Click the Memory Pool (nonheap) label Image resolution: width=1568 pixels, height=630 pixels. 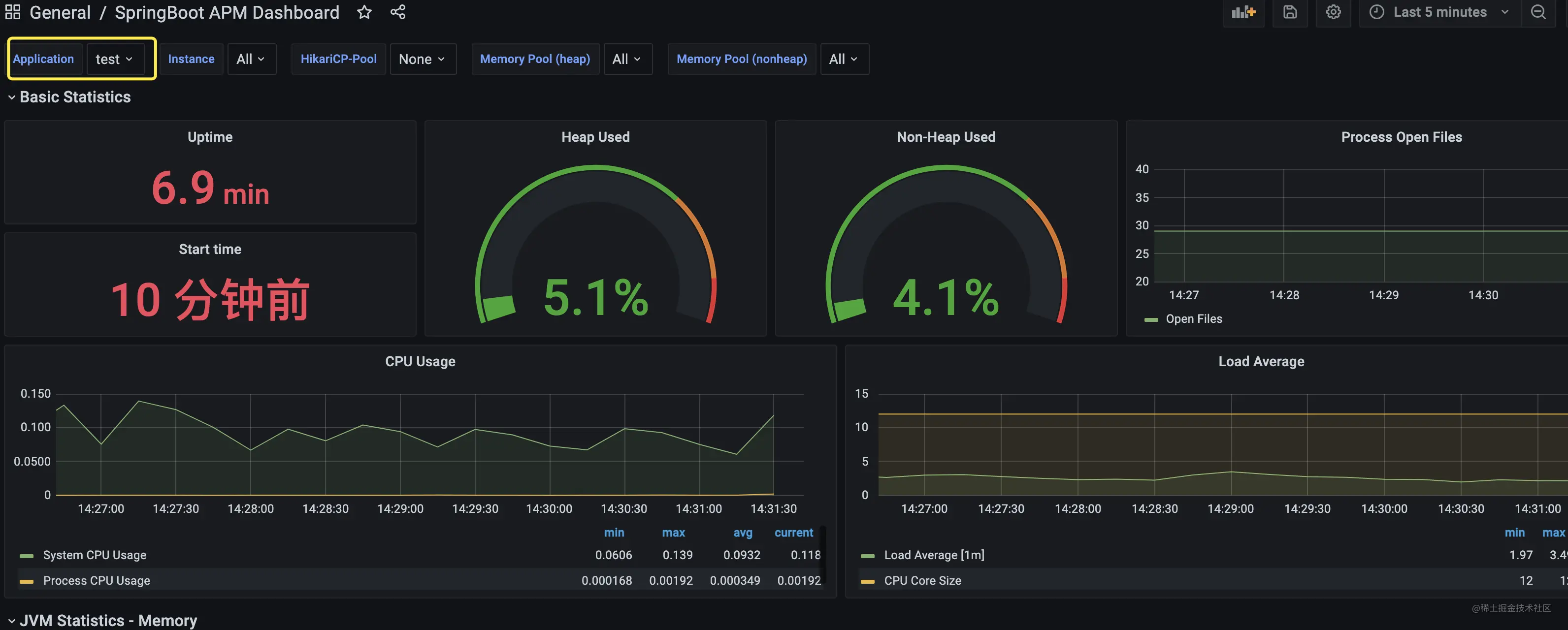click(741, 59)
